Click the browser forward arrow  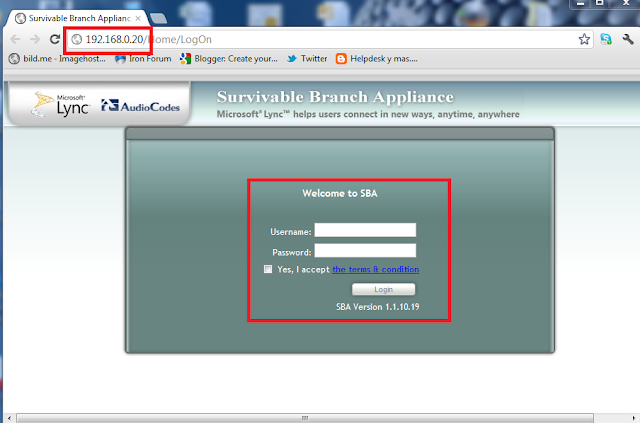tap(35, 39)
